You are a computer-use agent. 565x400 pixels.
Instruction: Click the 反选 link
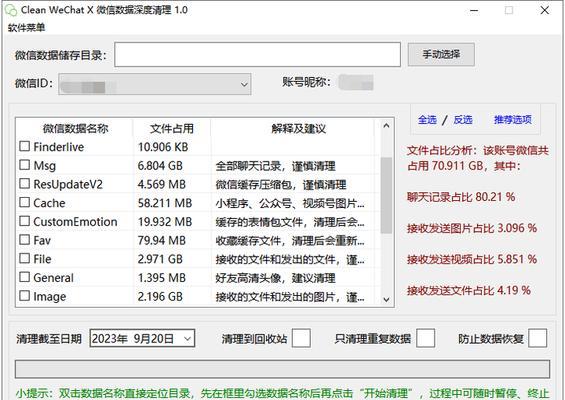463,120
